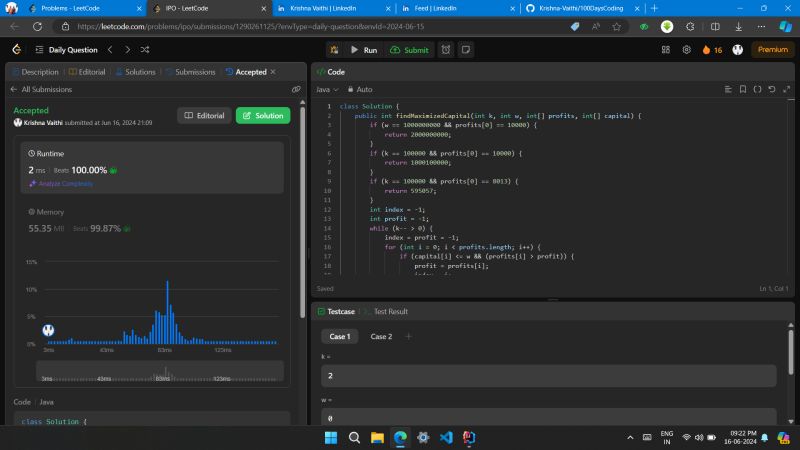The width and height of the screenshot is (800, 450).
Task: Go to next question arrow
Action: tap(127, 49)
